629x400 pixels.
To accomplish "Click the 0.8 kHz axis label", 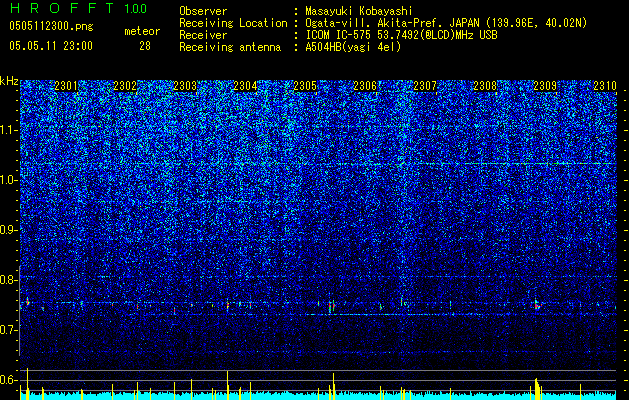I will (x=9, y=280).
